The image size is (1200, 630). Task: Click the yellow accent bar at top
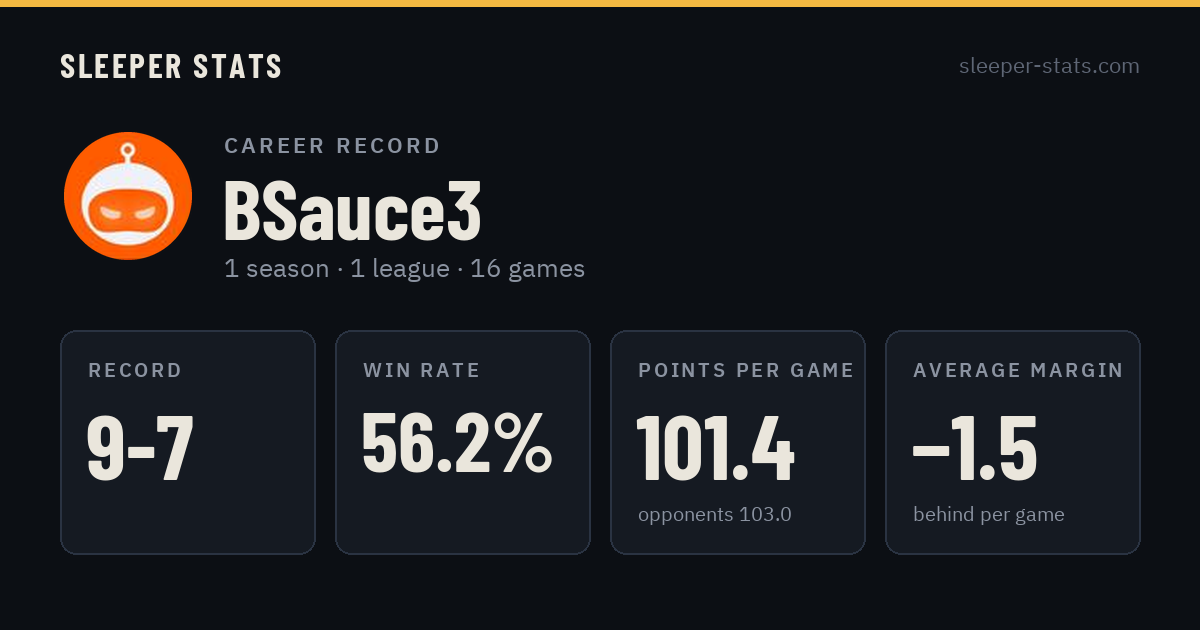click(x=600, y=3)
